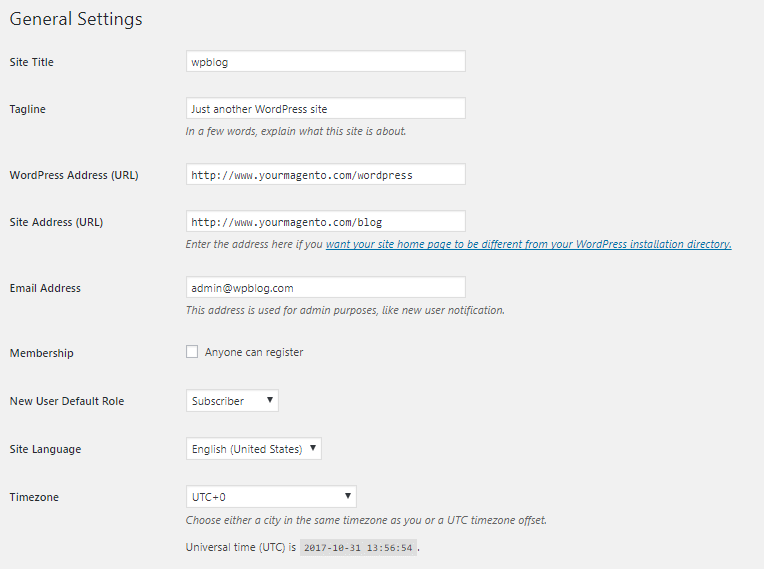Image resolution: width=764 pixels, height=569 pixels.
Task: Enable the Anyone can register checkbox
Action: (x=192, y=352)
